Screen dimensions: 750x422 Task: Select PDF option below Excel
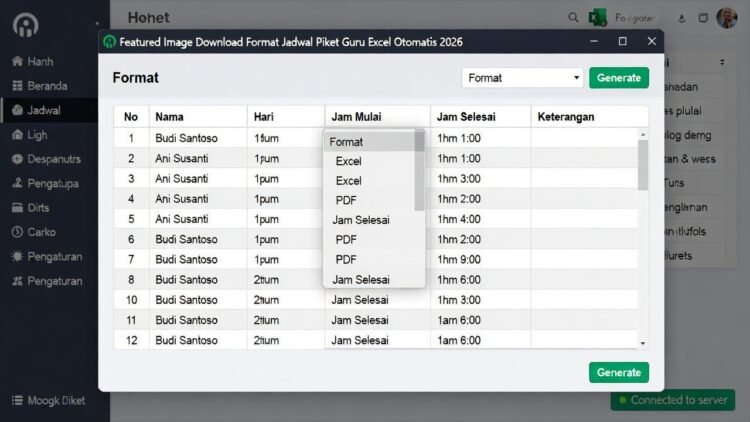pos(346,200)
